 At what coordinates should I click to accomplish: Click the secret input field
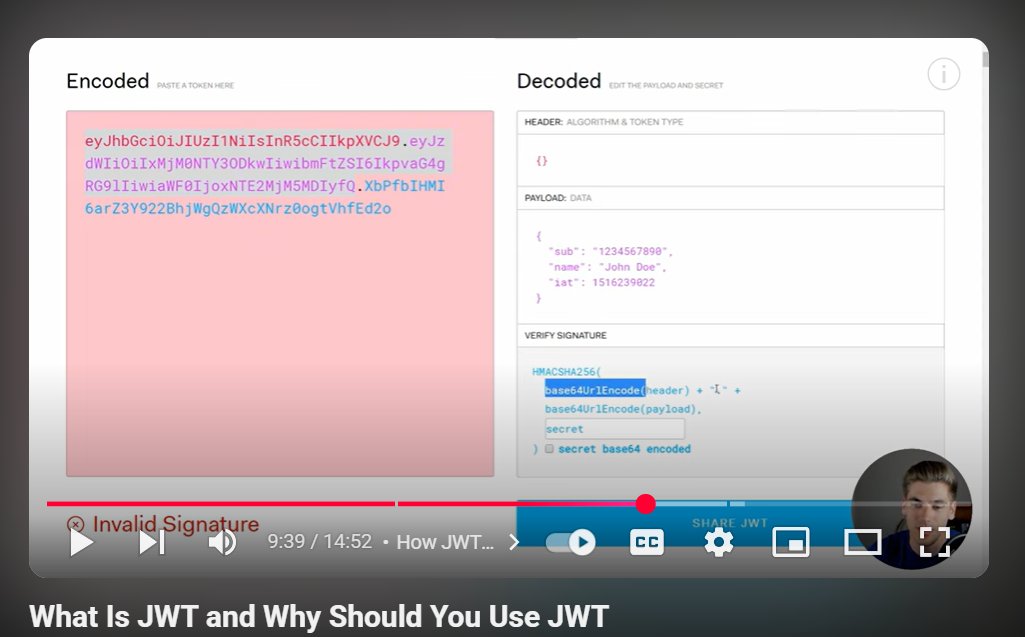(x=614, y=429)
